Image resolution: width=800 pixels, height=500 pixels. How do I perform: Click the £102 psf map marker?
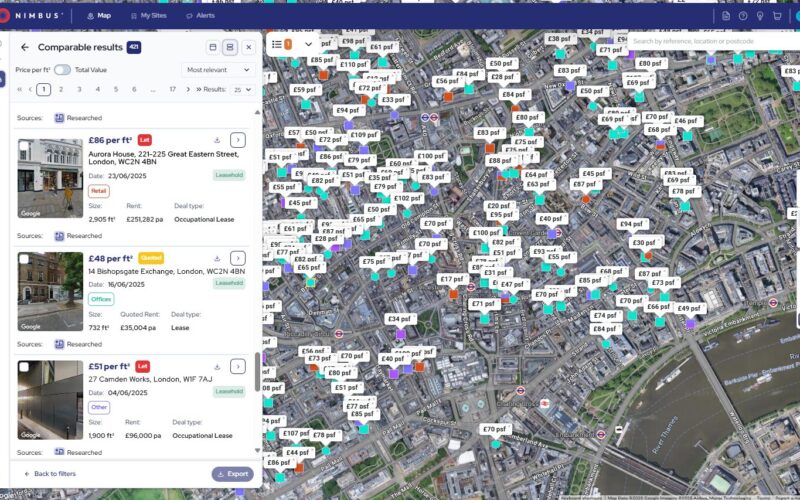coord(408,198)
